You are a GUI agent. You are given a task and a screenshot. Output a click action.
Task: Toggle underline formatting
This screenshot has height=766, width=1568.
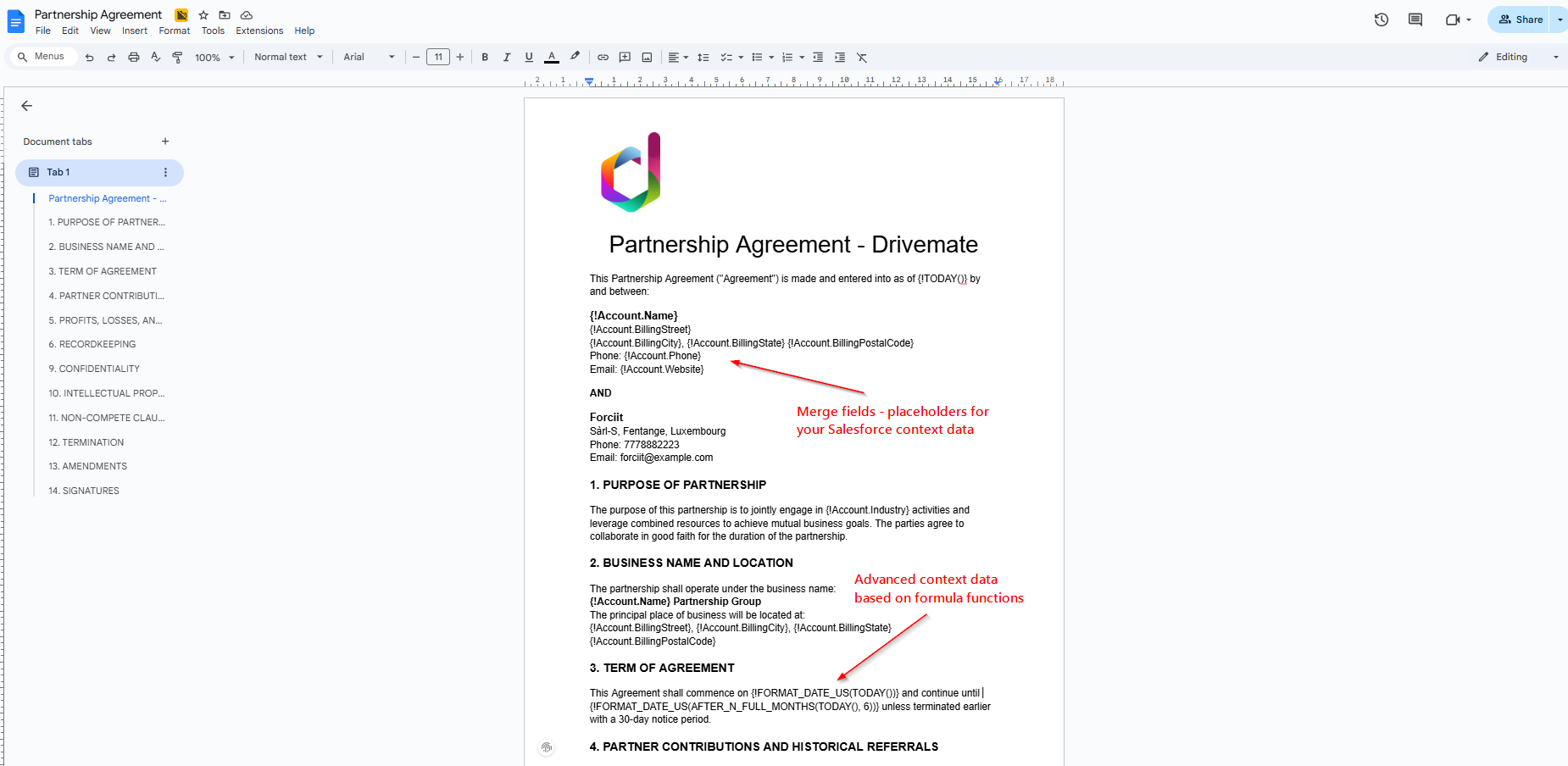tap(529, 57)
